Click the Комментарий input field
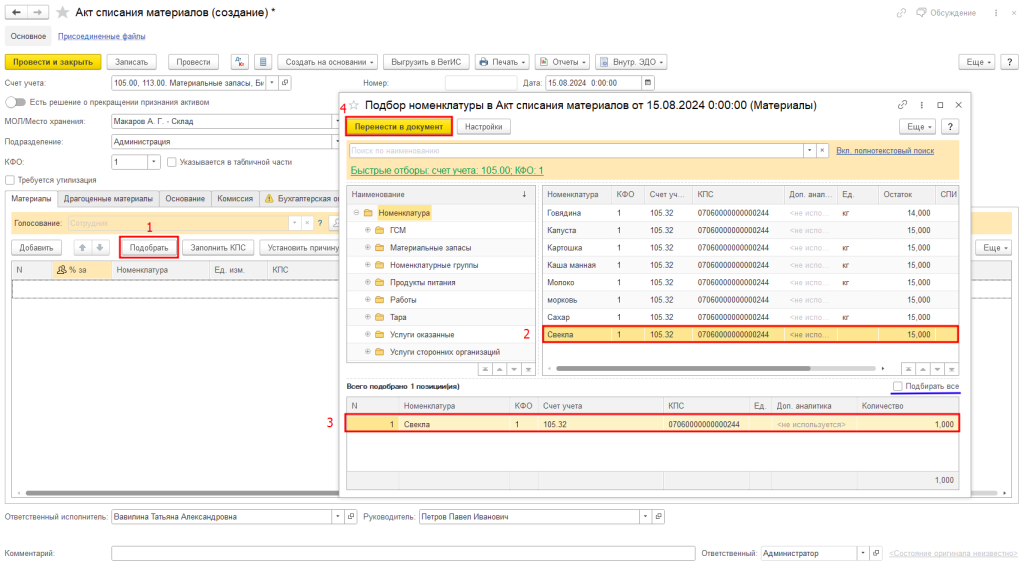The image size is (1024, 568). tap(402, 553)
